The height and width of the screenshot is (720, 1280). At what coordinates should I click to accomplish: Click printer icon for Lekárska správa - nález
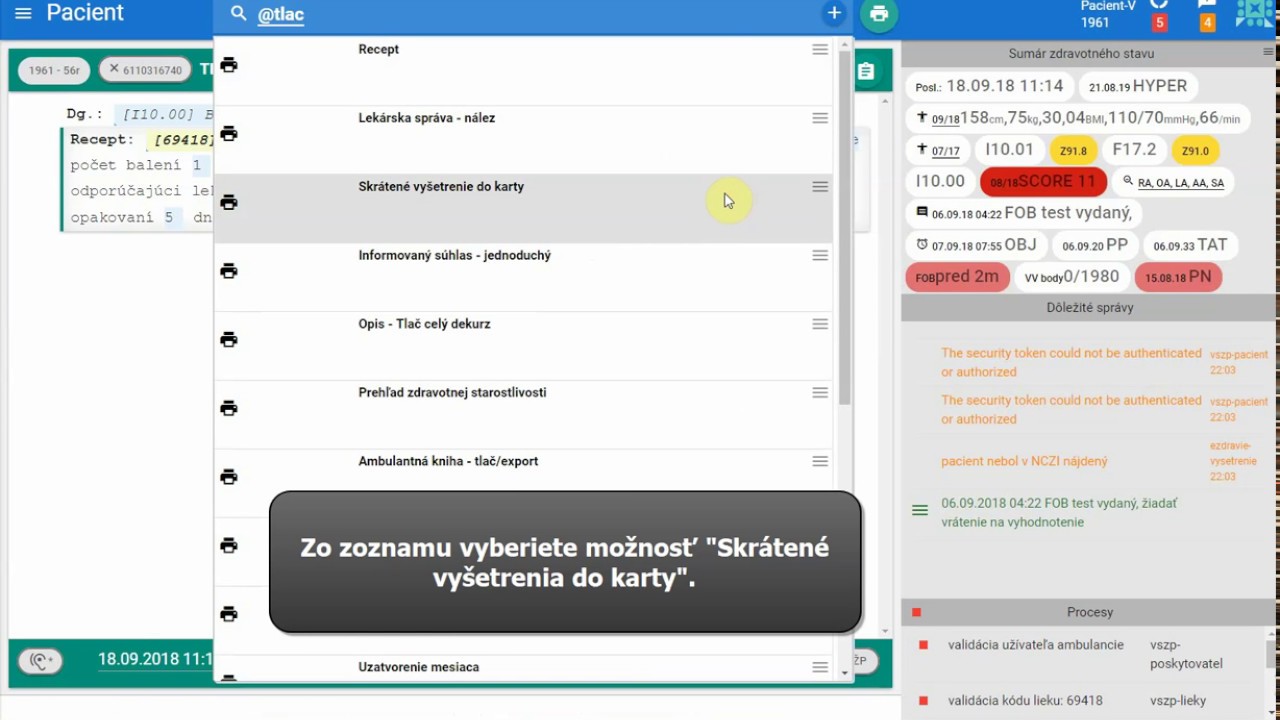[229, 134]
